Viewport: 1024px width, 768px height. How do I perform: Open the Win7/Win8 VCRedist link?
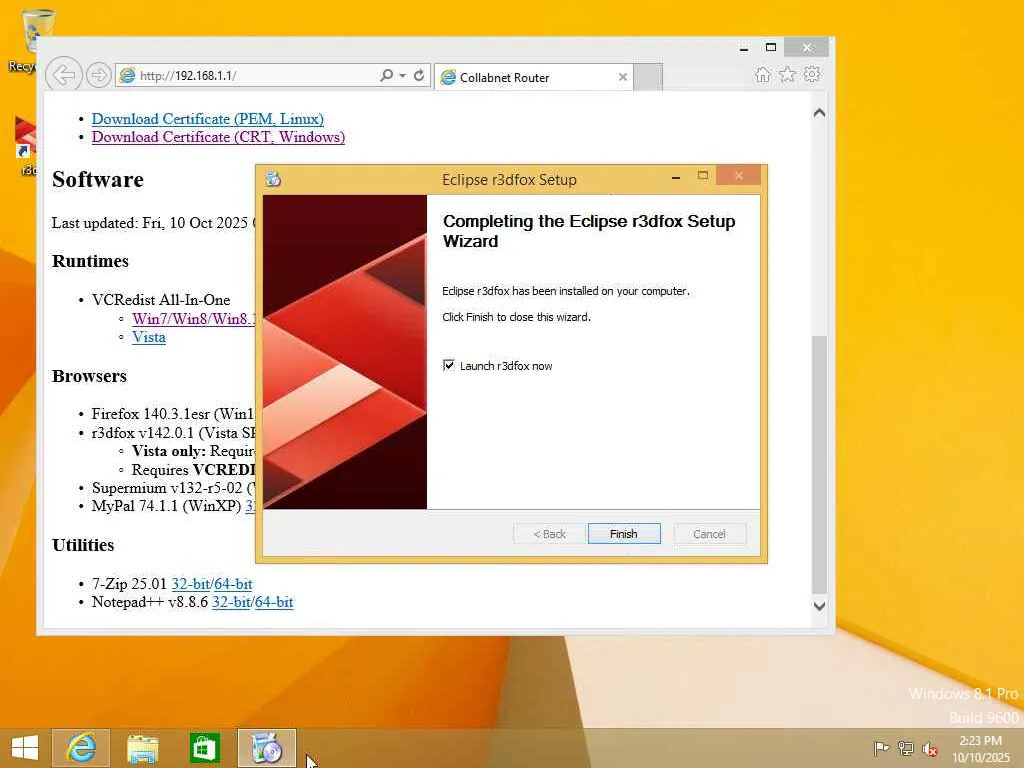193,319
